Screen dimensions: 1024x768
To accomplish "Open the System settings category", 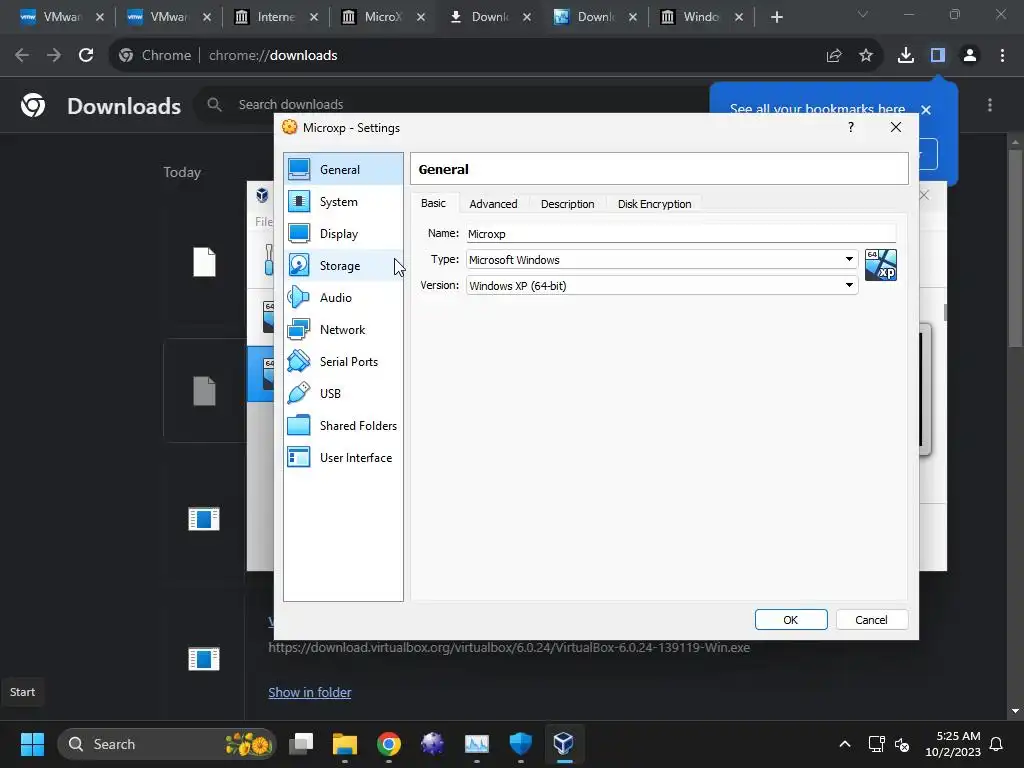I will (344, 202).
